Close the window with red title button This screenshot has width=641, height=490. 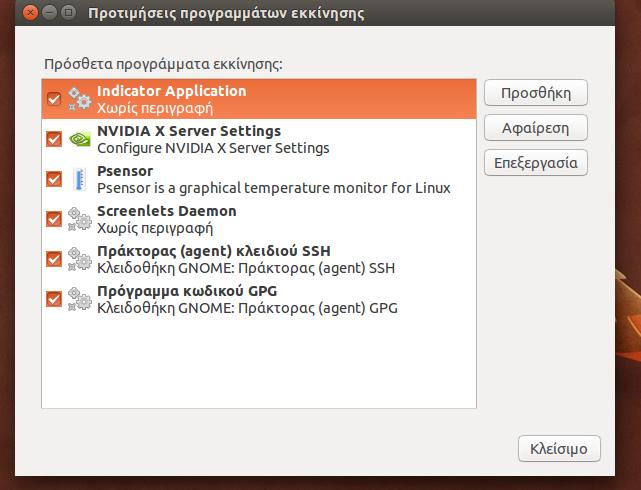[30, 13]
